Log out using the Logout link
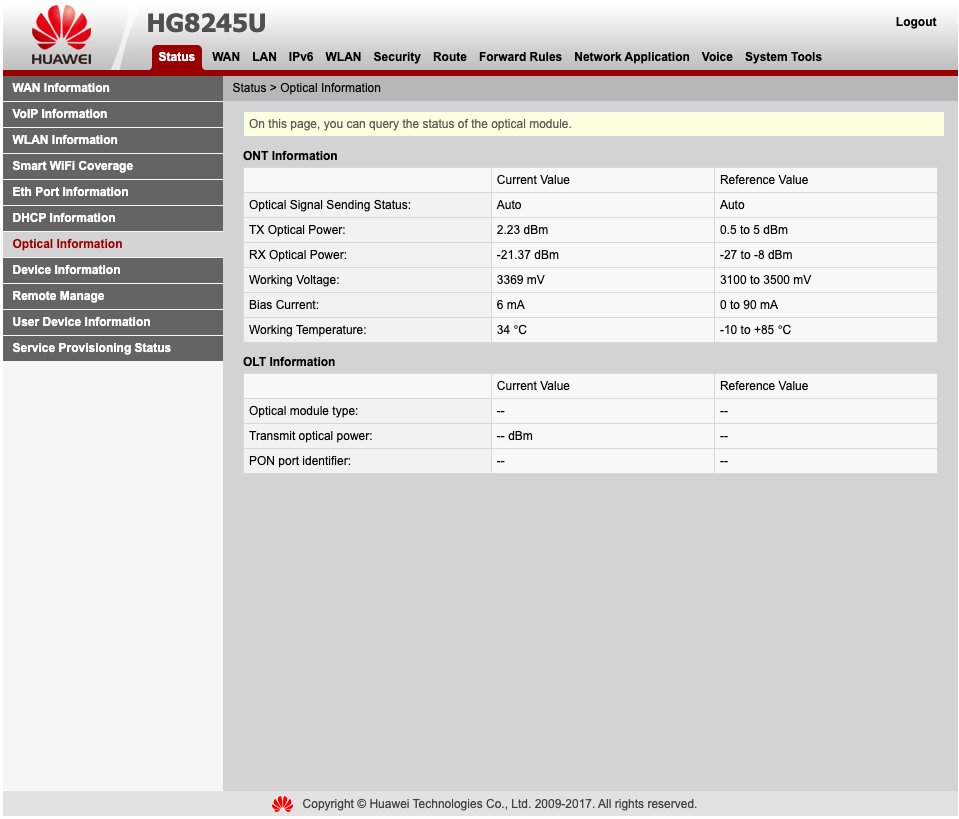 (916, 22)
